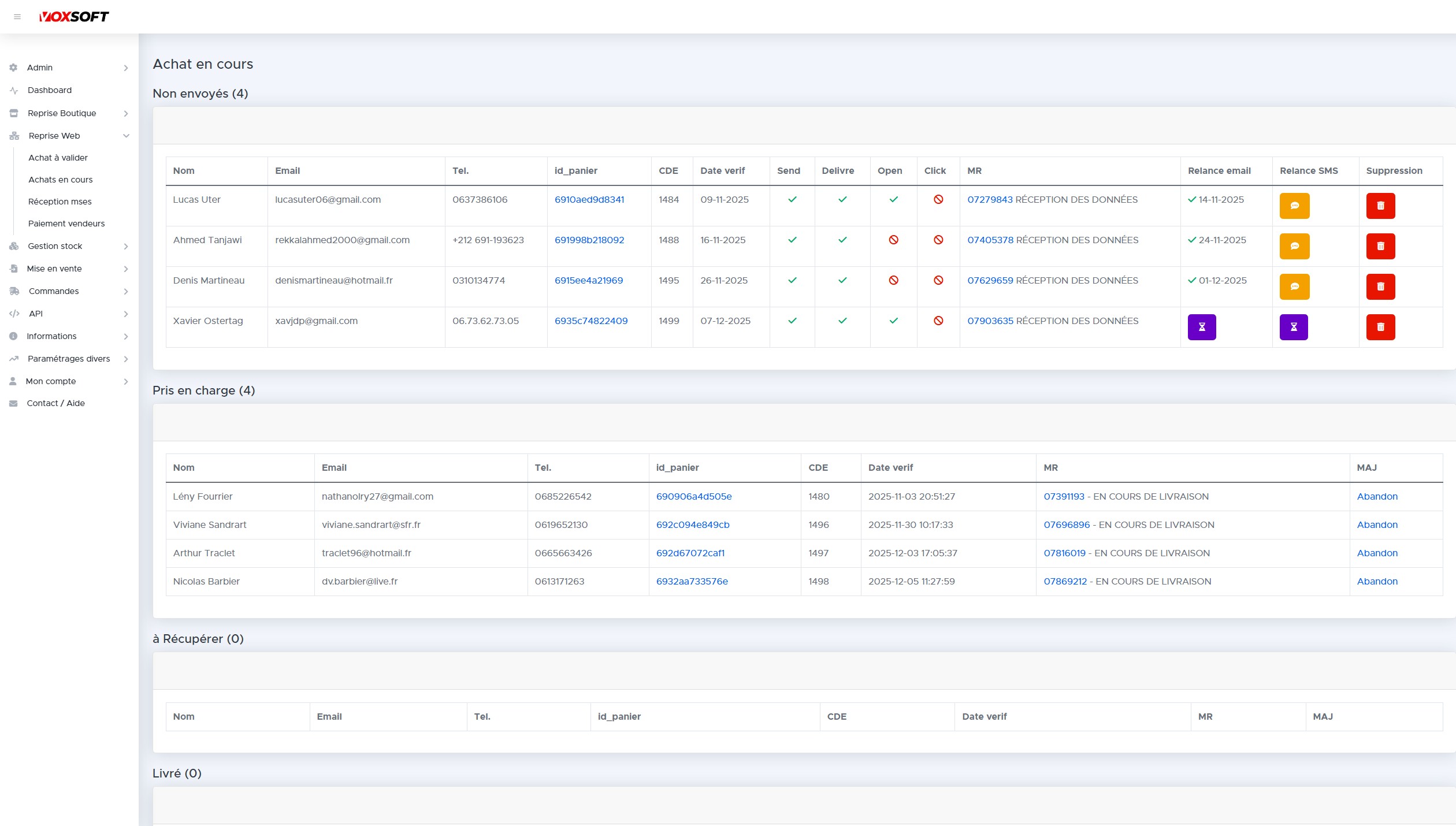
Task: Open Réception mses submenu item
Action: pyautogui.click(x=60, y=202)
